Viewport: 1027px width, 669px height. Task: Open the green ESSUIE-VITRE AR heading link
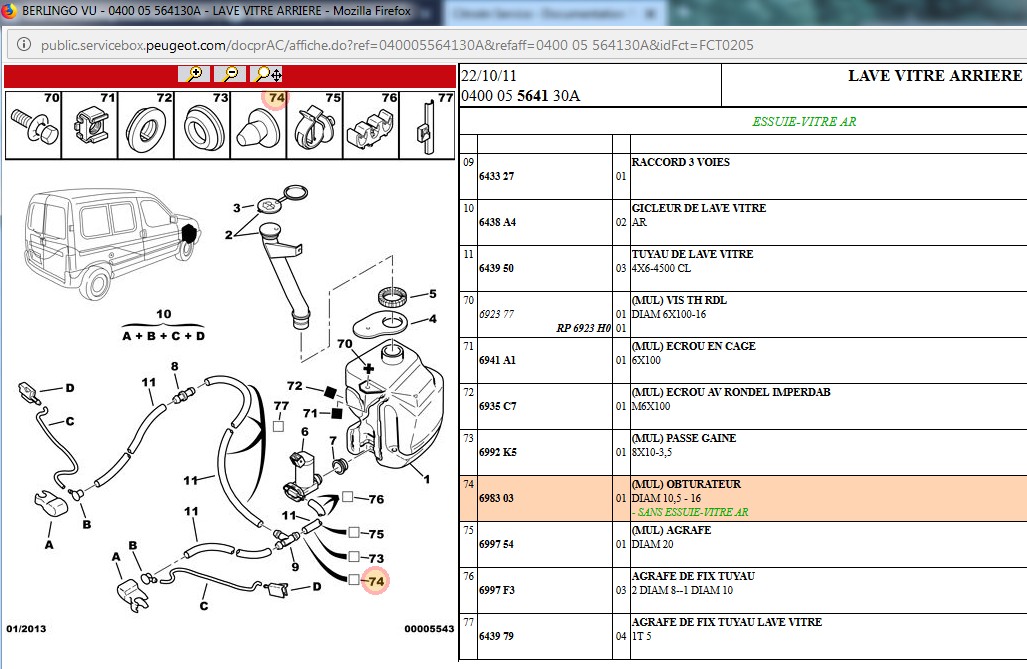[803, 122]
